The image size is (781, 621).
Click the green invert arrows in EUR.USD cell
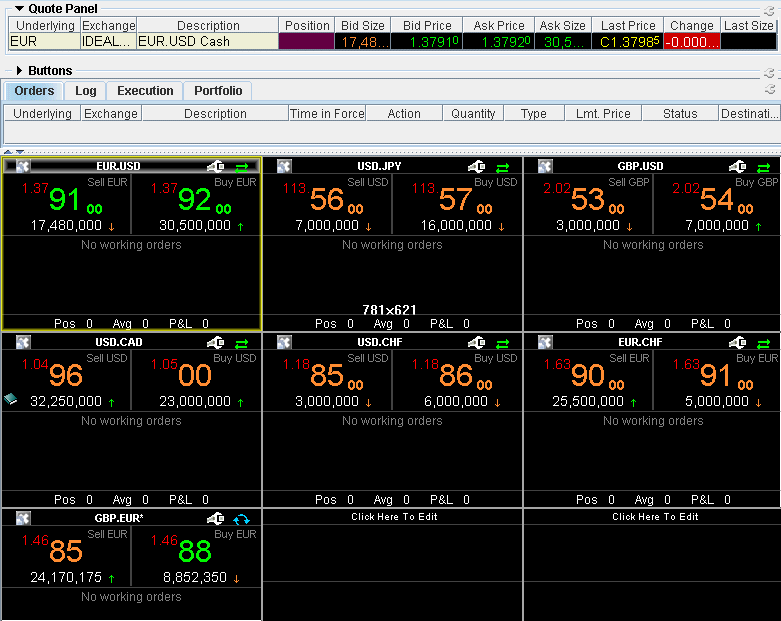[242, 167]
